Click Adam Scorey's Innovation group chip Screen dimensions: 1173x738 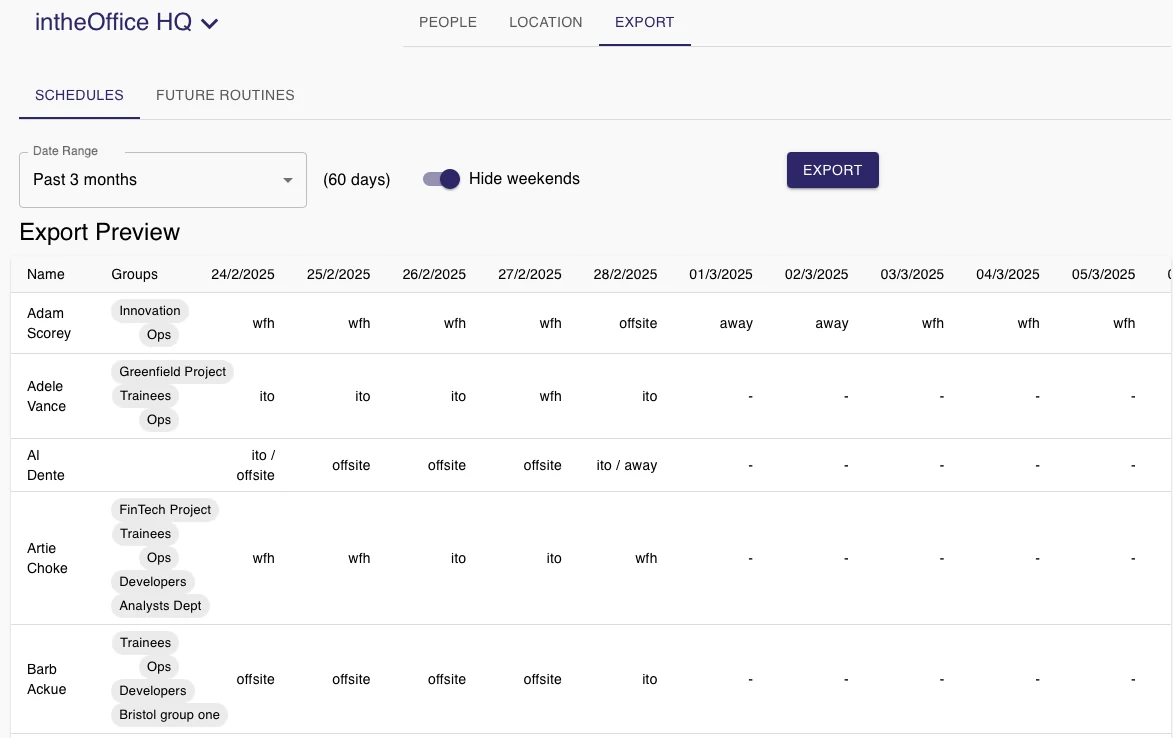point(150,311)
